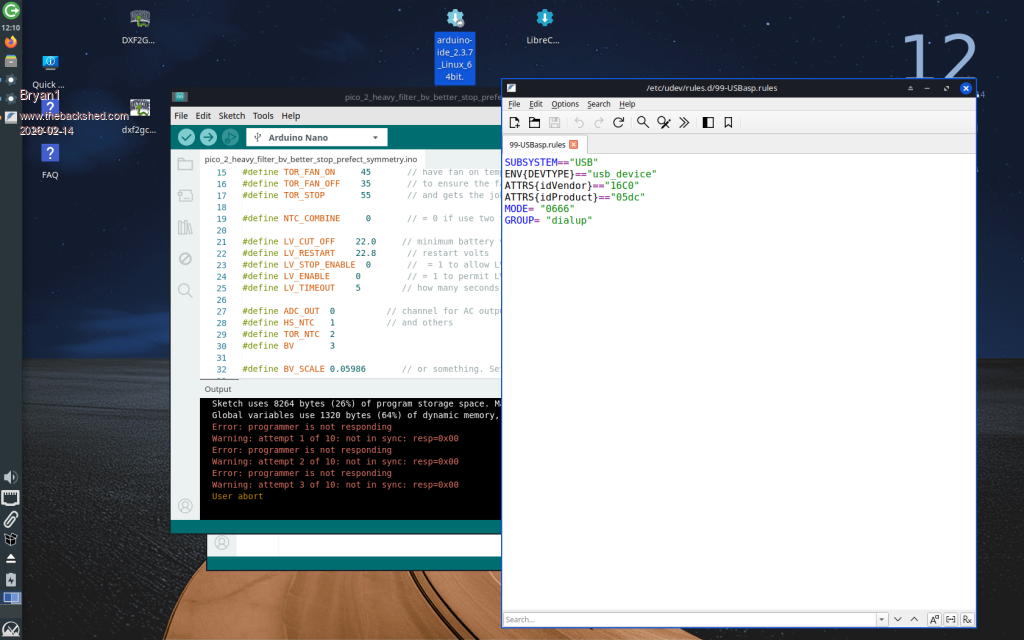
Task: Open the Options menu in text editor
Action: (565, 104)
